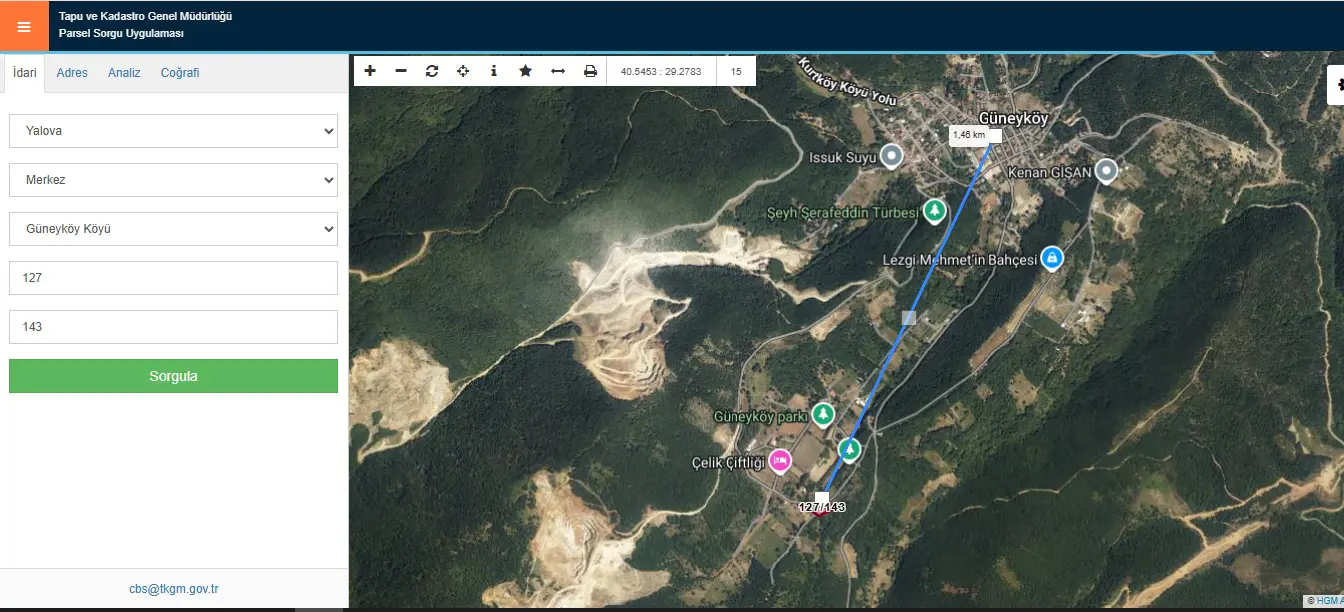1344x612 pixels.
Task: Click the star favorites icon
Action: [526, 71]
